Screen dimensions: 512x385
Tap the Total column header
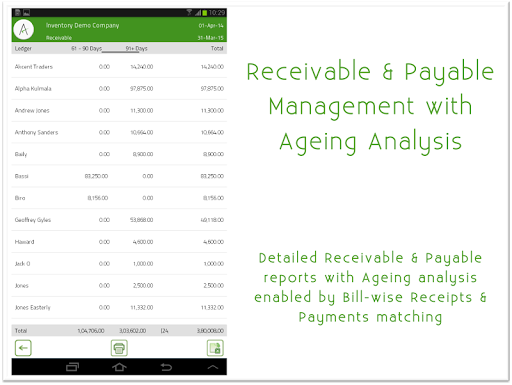(x=217, y=49)
